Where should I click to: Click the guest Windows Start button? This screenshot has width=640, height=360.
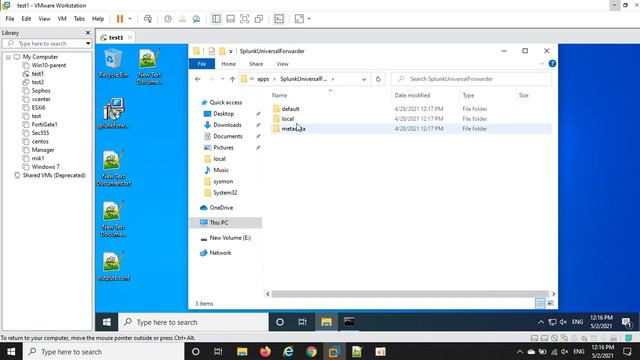point(107,322)
